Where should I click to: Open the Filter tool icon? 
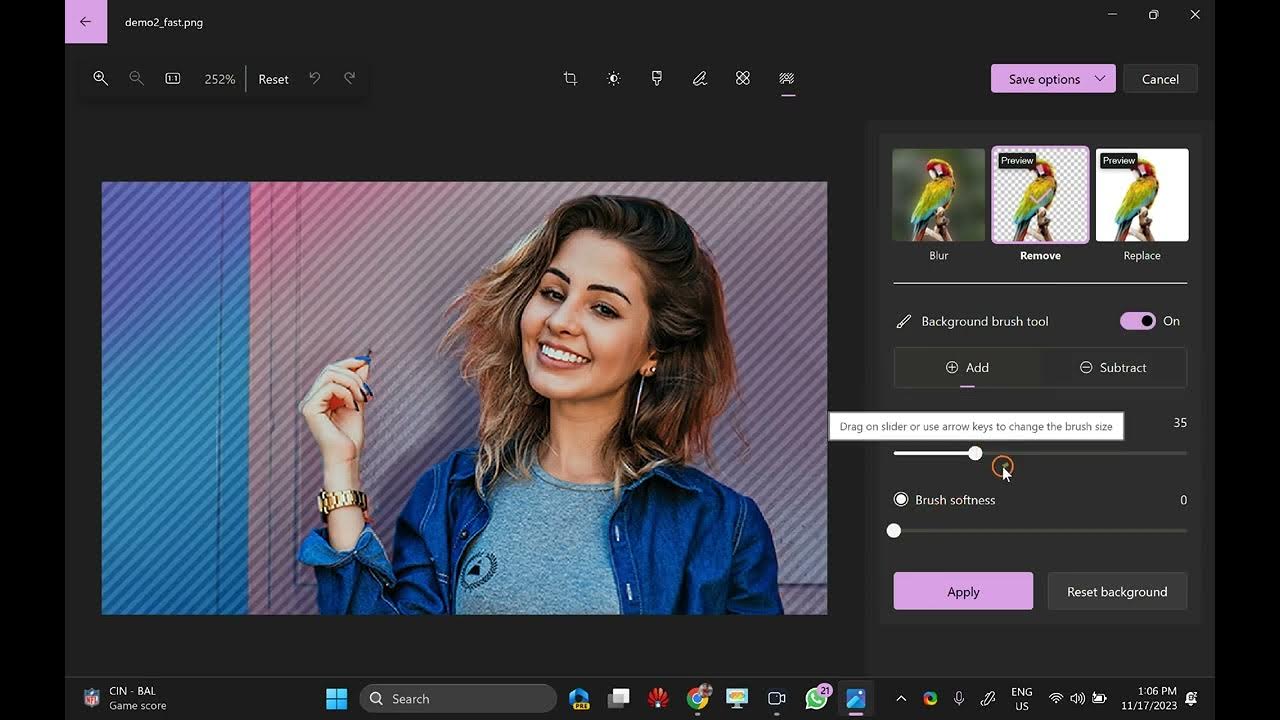tap(656, 78)
